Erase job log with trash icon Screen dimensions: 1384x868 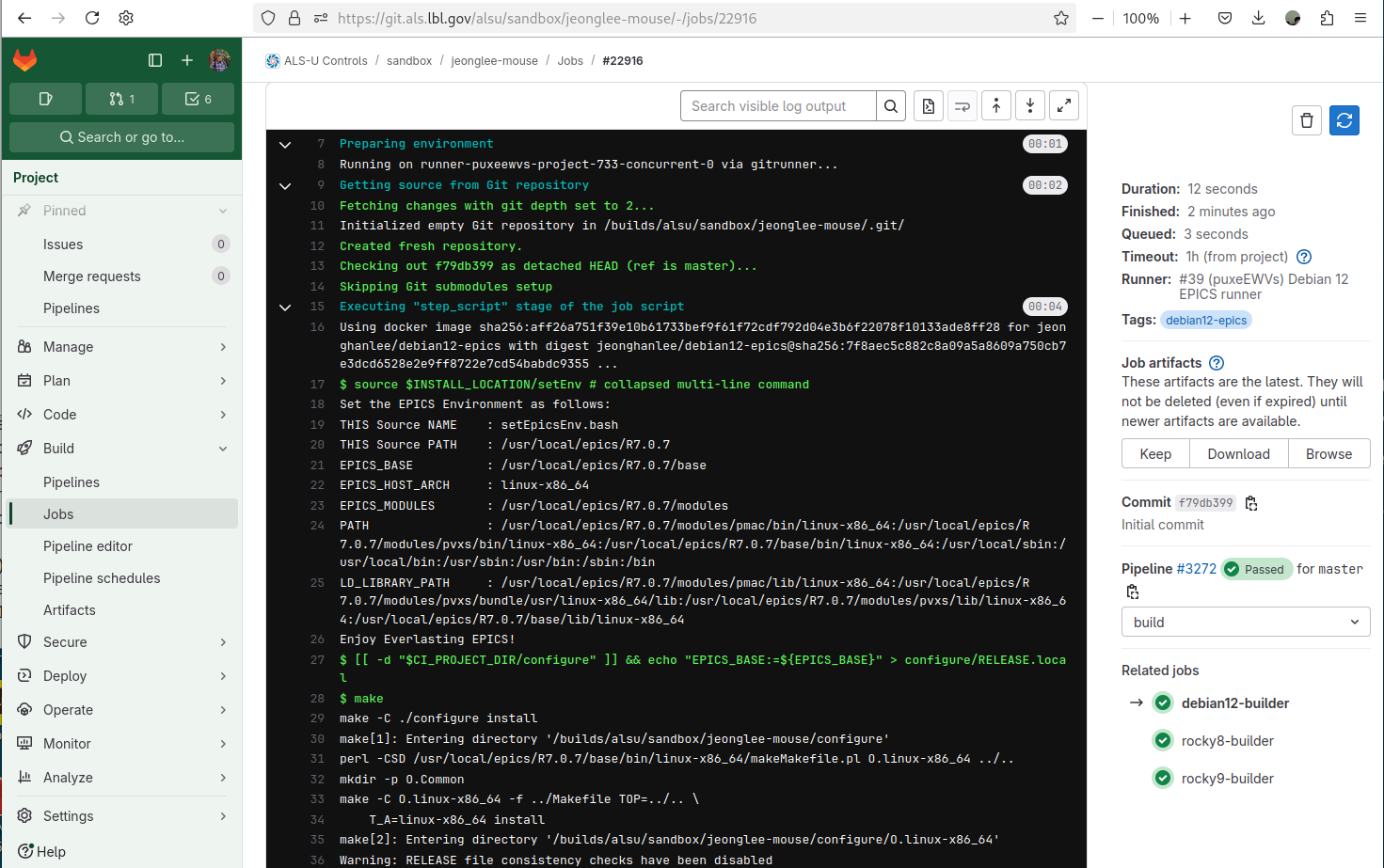click(x=1307, y=120)
